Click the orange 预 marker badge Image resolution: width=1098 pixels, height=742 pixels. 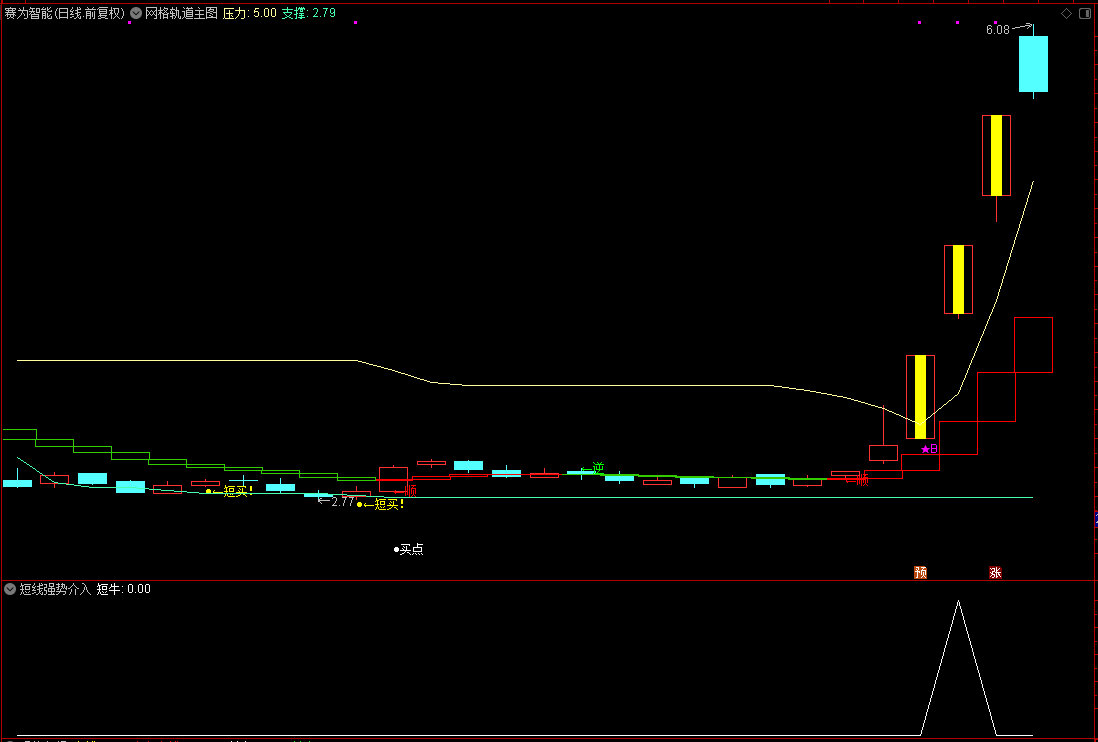(921, 573)
